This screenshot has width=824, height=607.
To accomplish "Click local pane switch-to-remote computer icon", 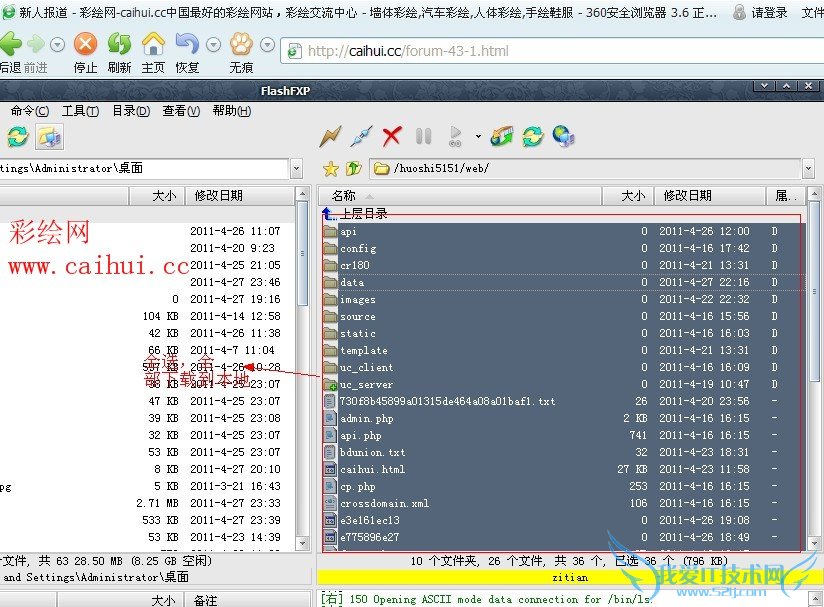I will pos(49,137).
